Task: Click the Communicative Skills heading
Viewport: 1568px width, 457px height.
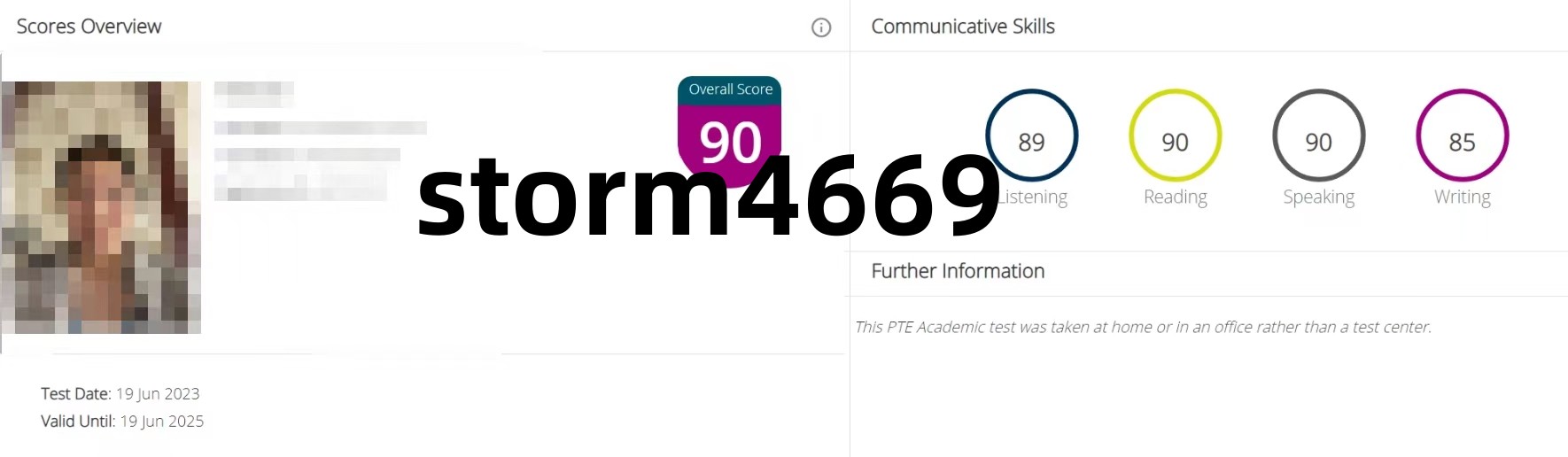Action: [x=963, y=27]
